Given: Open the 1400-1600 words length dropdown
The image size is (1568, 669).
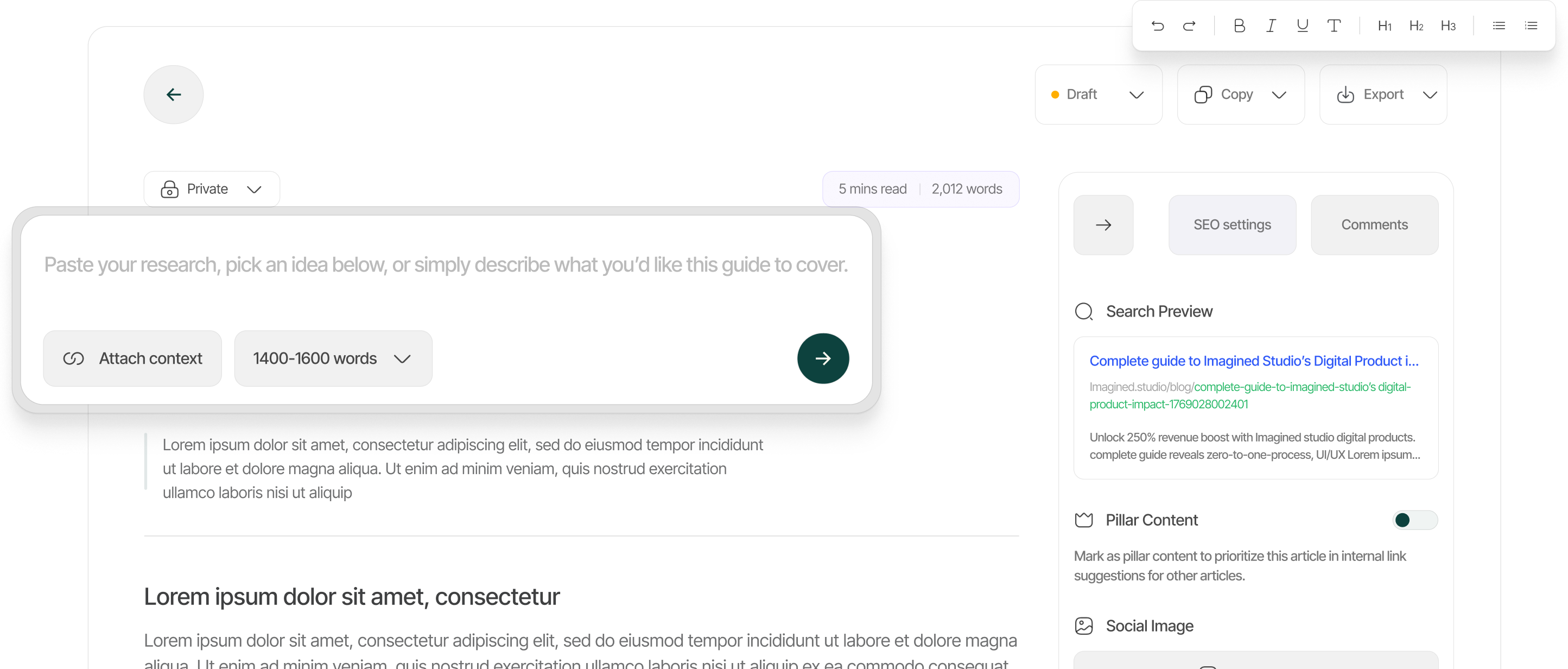Looking at the screenshot, I should [333, 358].
